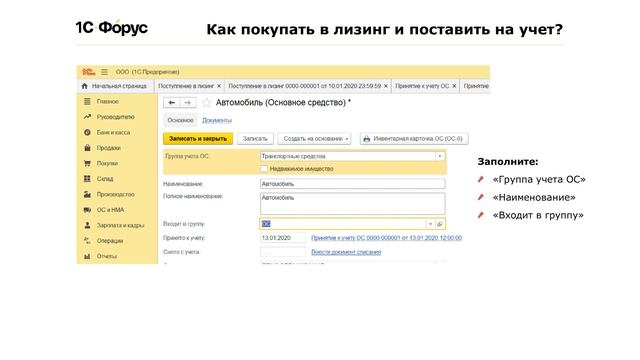
Task: Go back with the left arrow button
Action: tap(172, 102)
